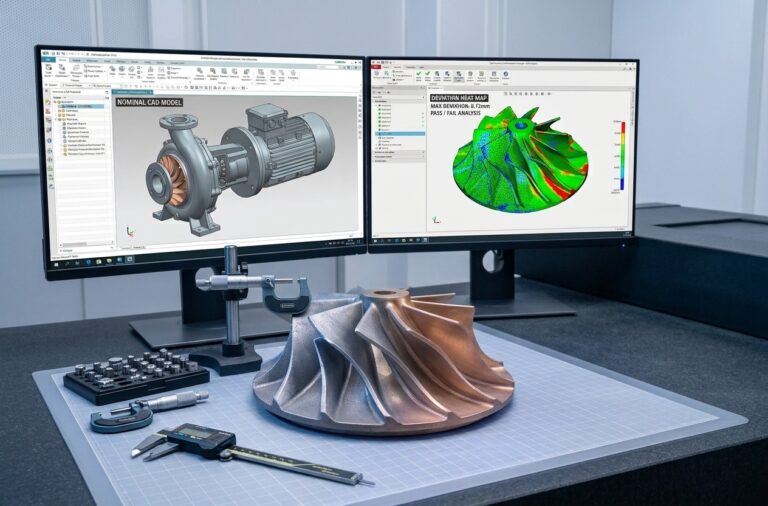Click the blue round help icon in inspection ribbon
This screenshot has width=768, height=506.
pos(506,74)
